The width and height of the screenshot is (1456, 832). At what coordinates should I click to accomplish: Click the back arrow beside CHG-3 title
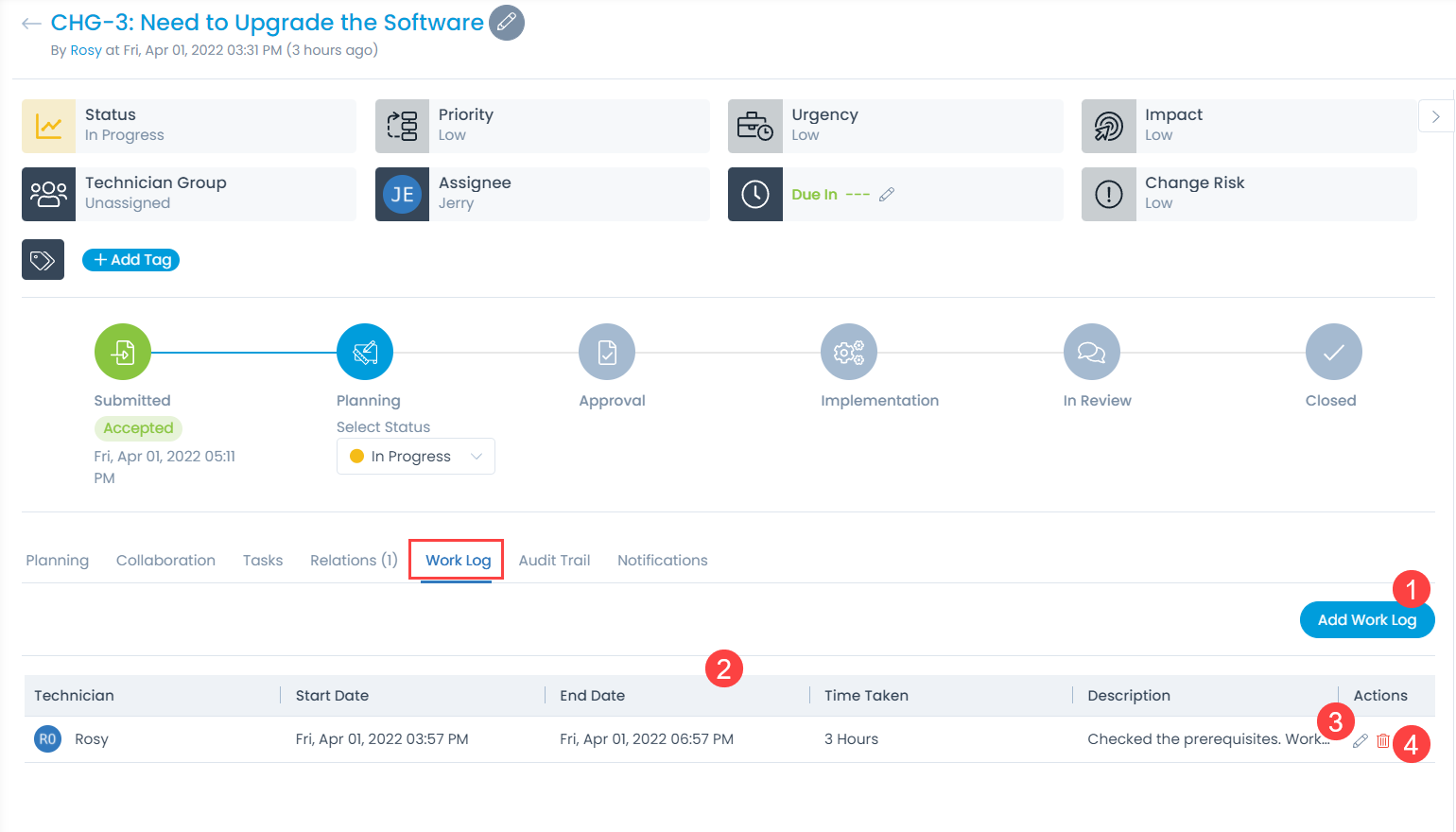coord(31,24)
